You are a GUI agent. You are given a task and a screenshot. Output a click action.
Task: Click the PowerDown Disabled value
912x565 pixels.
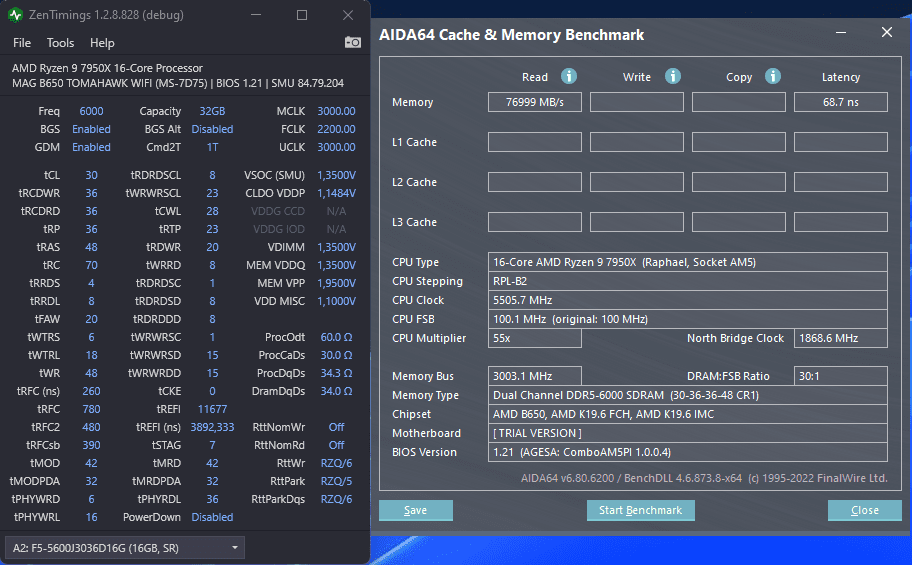pyautogui.click(x=212, y=517)
